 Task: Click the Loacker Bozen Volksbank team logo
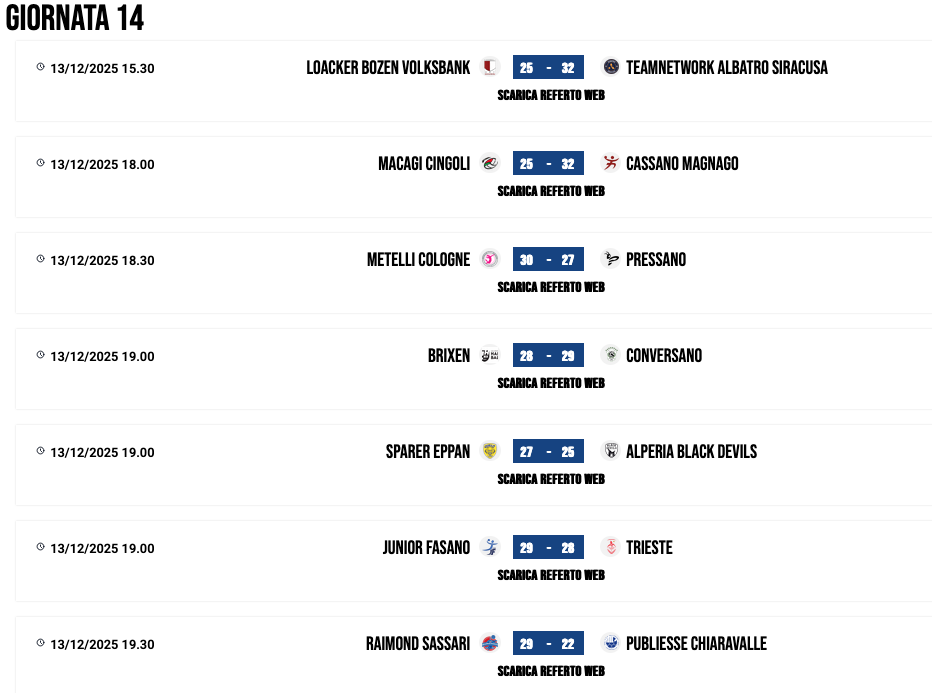tap(490, 67)
